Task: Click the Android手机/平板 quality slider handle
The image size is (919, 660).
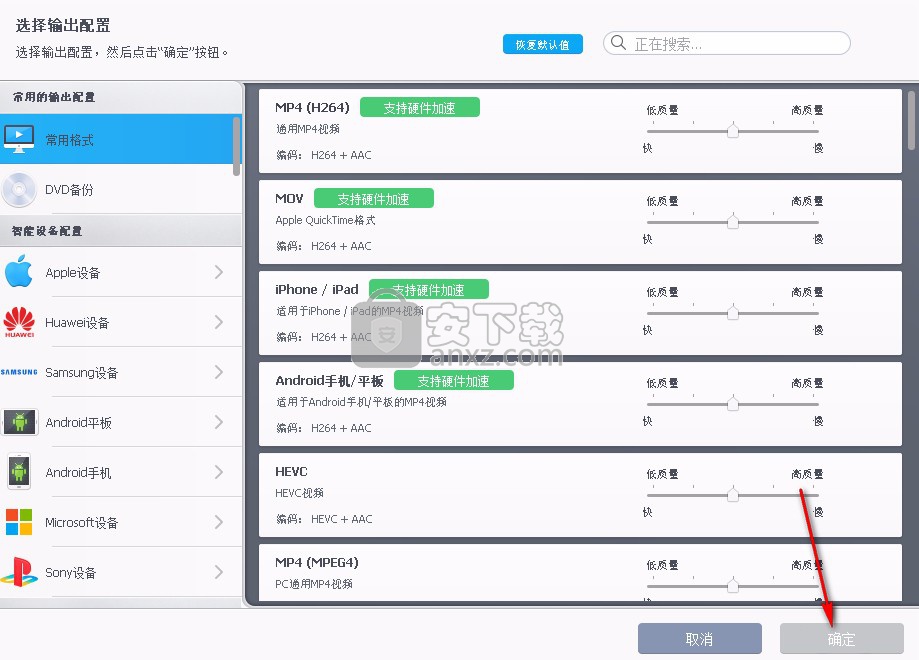Action: [x=733, y=403]
